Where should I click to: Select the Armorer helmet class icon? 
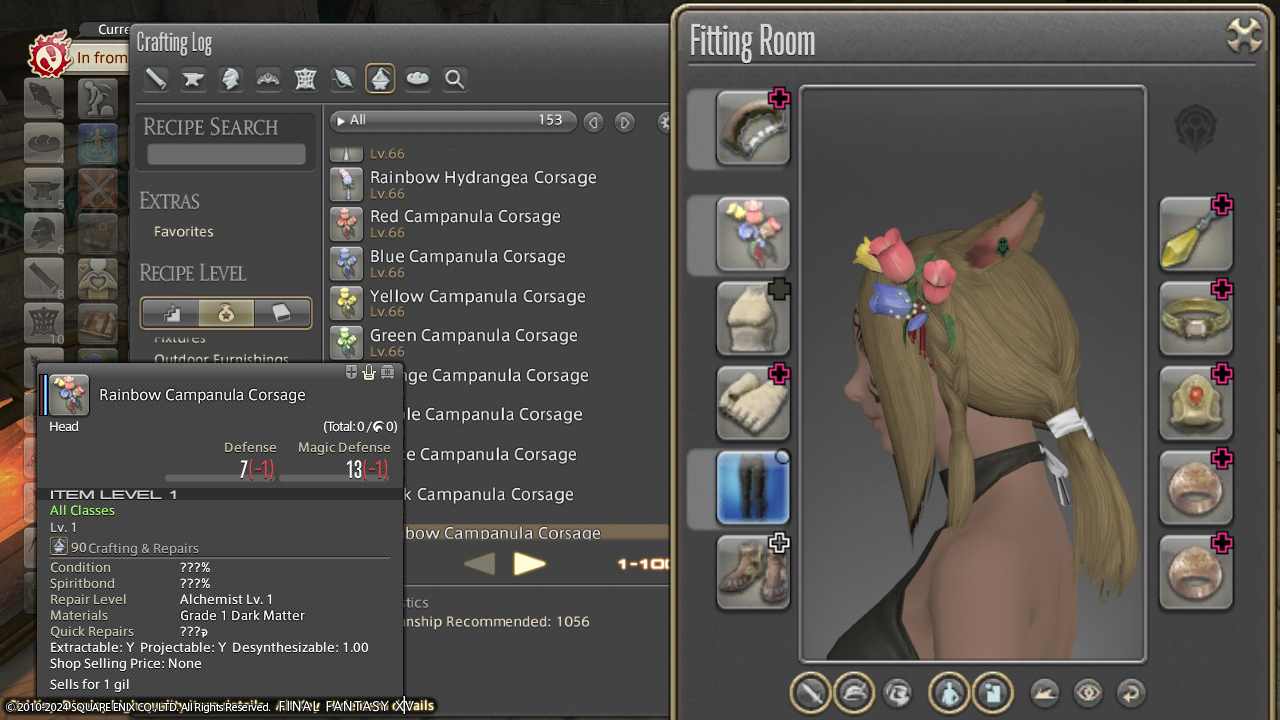pyautogui.click(x=230, y=79)
